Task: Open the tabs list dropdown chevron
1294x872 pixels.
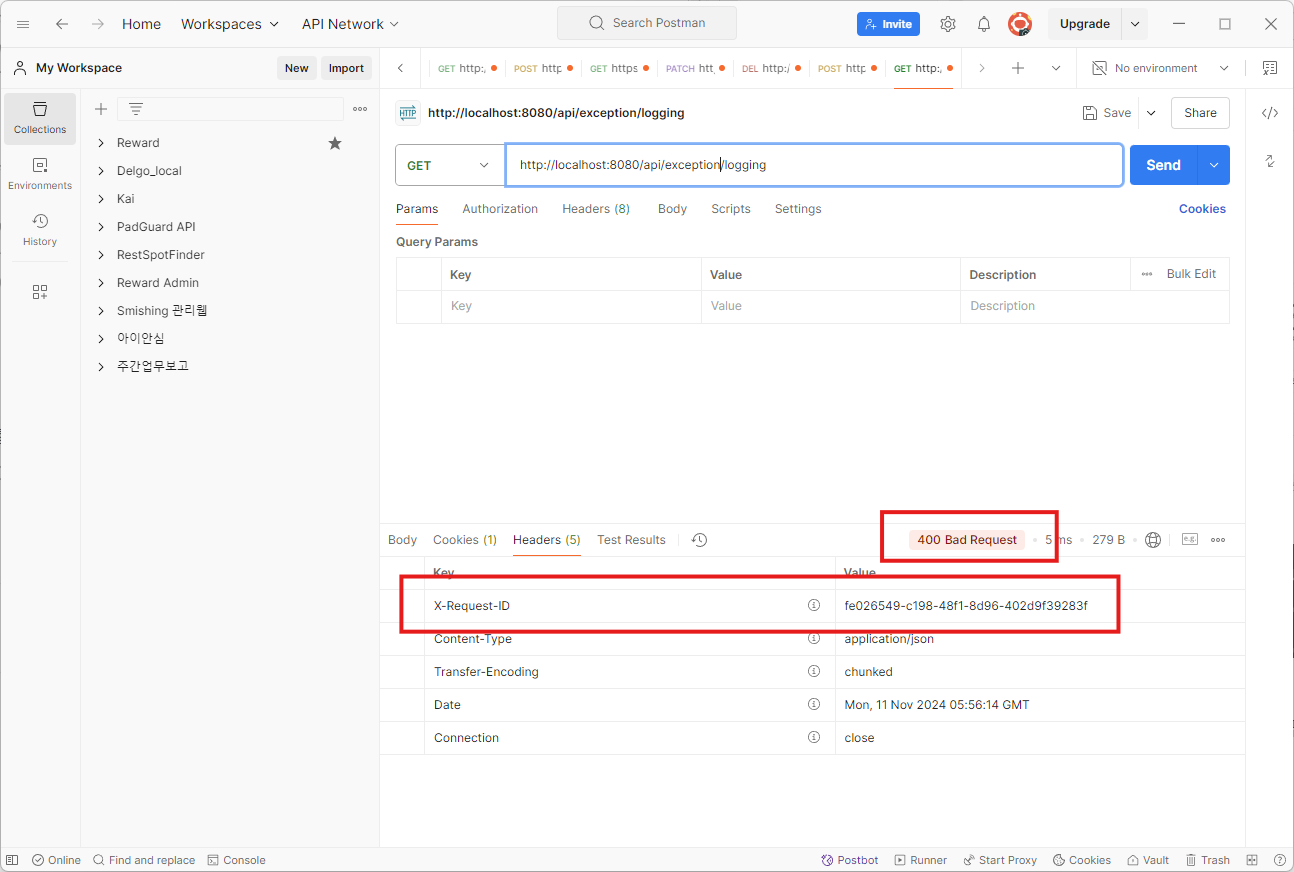Action: (1056, 68)
